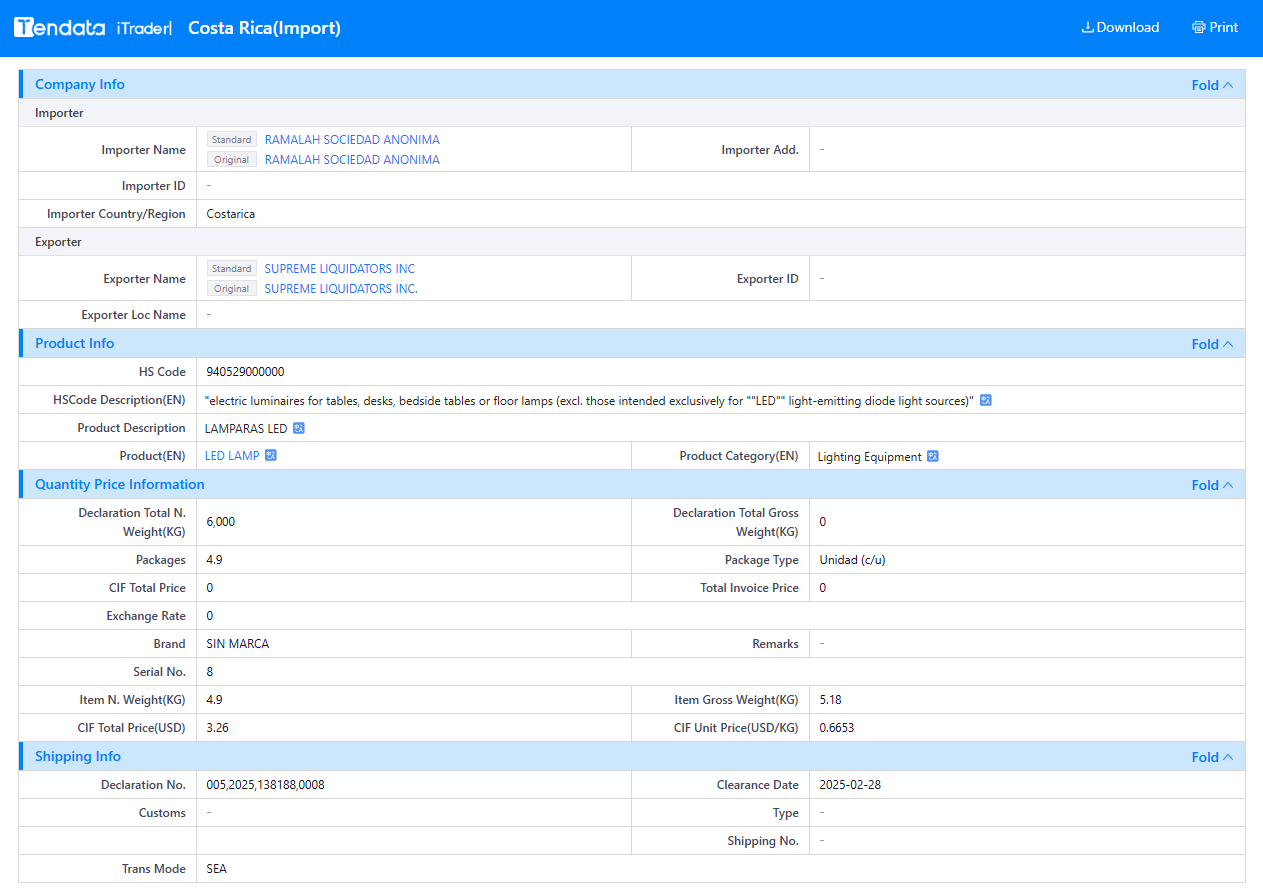Click the declaration net weight value 6,000
Screen dimensions: 1263x895
point(221,522)
